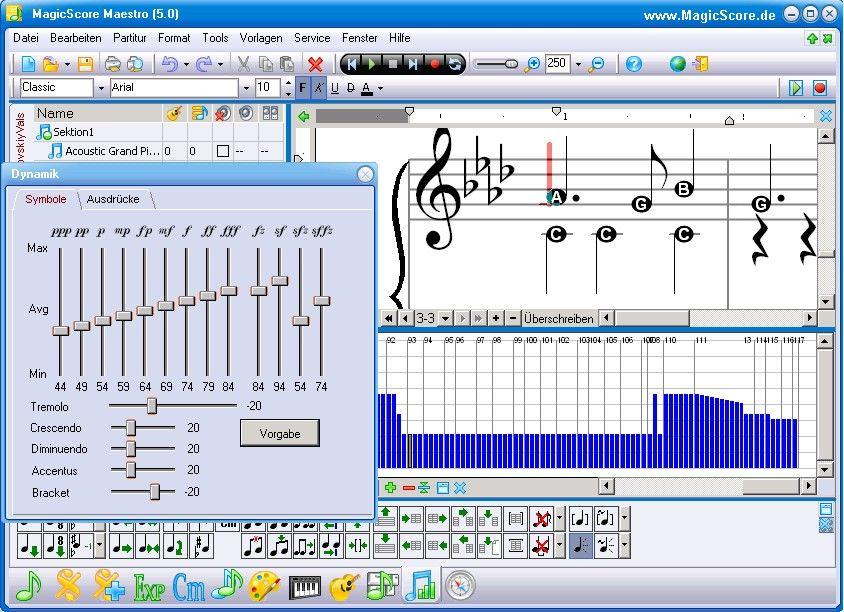This screenshot has width=844, height=612.
Task: Switch to the Symbole tab
Action: pyautogui.click(x=46, y=199)
